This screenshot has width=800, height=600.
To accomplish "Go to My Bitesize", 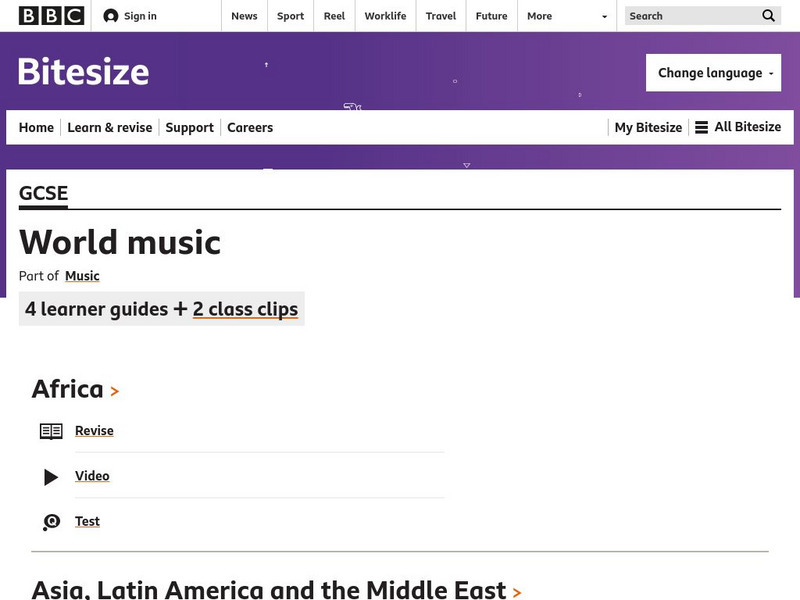I will (648, 128).
